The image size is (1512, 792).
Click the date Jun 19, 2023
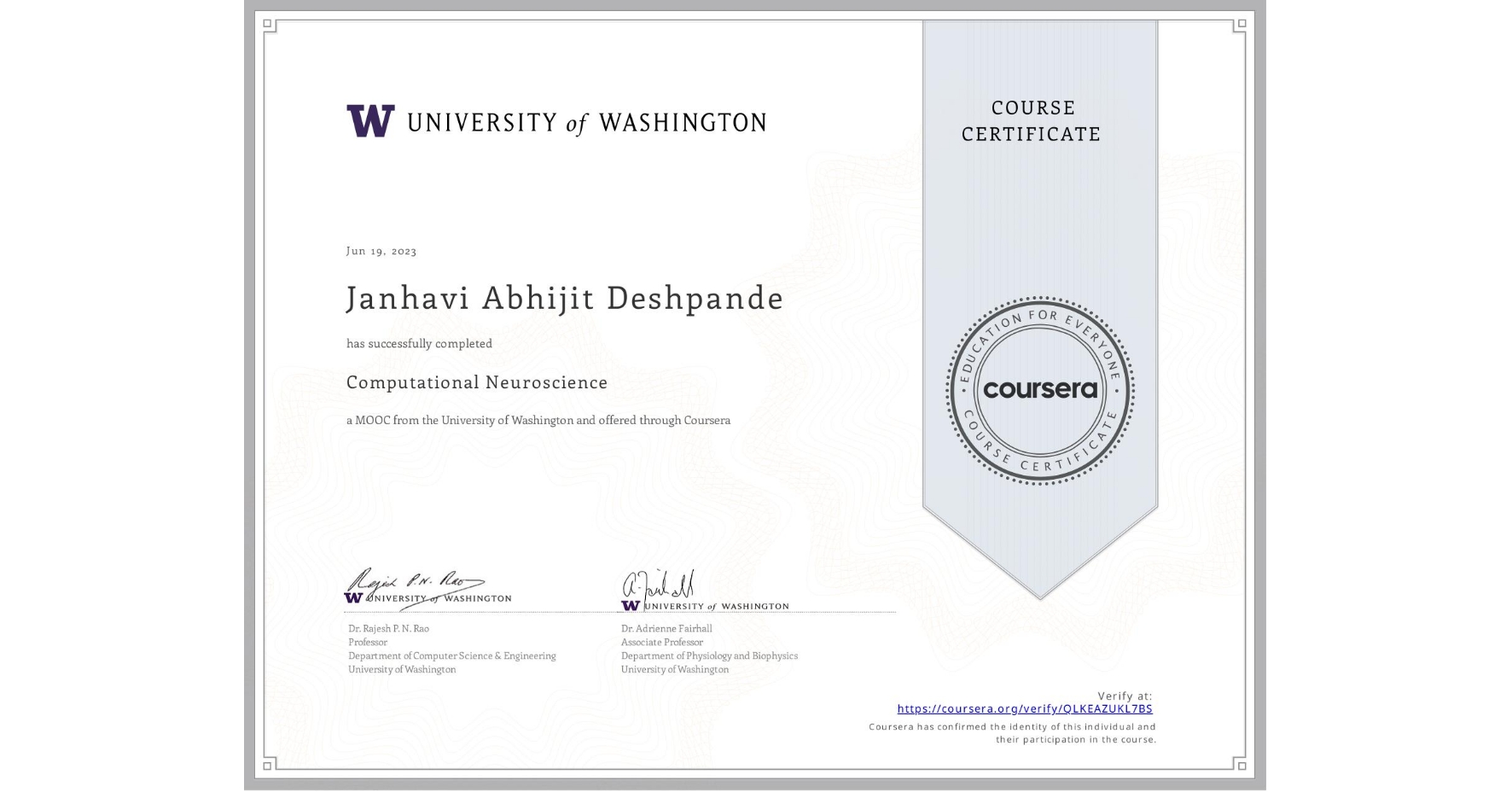tap(381, 251)
